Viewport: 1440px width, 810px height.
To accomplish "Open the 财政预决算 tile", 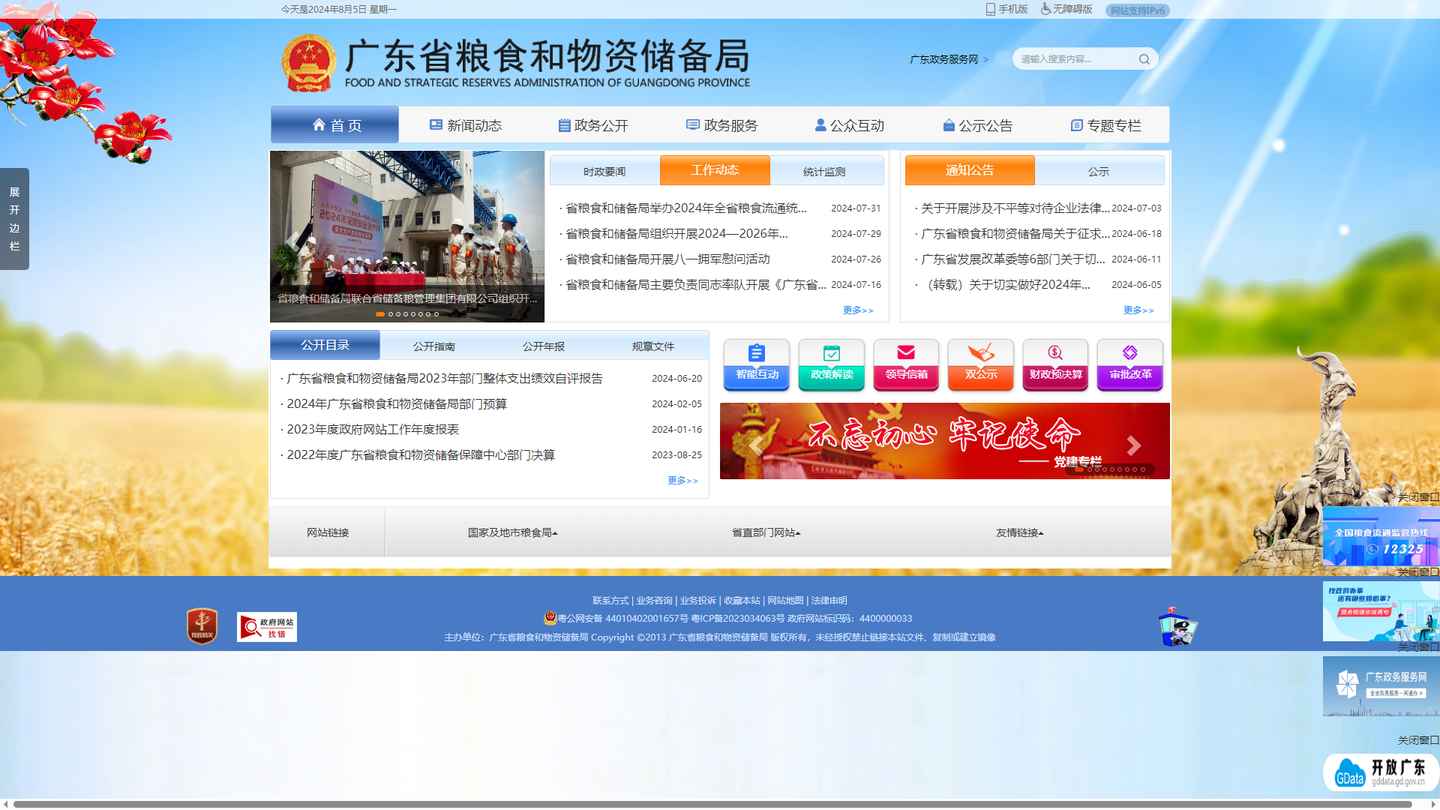I will (x=1055, y=364).
